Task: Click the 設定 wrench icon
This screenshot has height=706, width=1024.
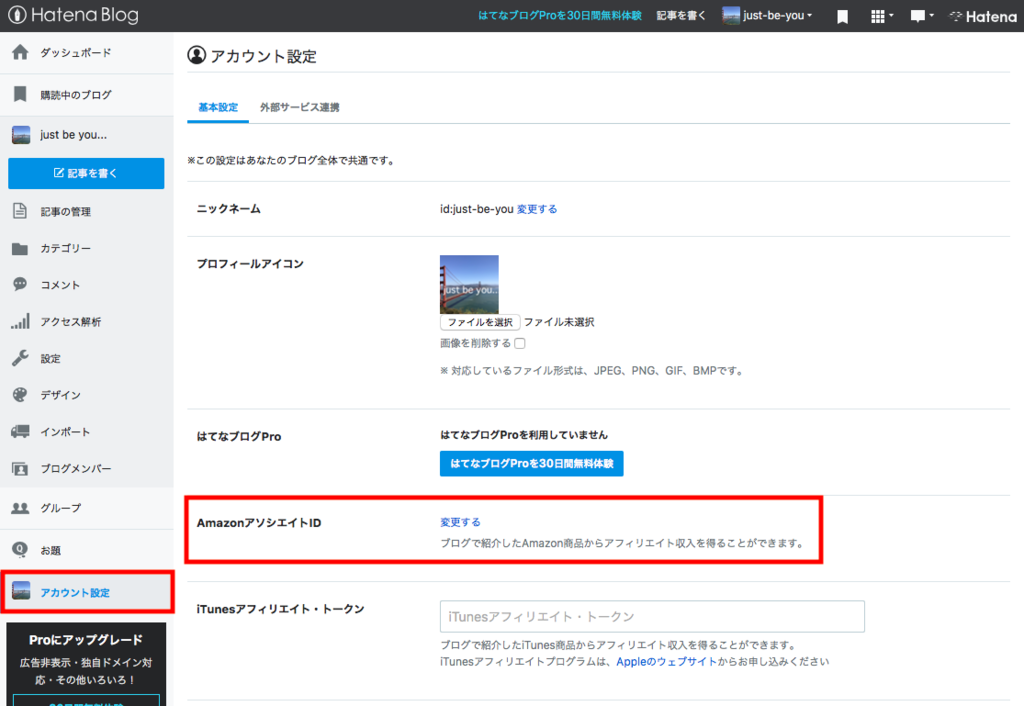Action: pos(20,358)
